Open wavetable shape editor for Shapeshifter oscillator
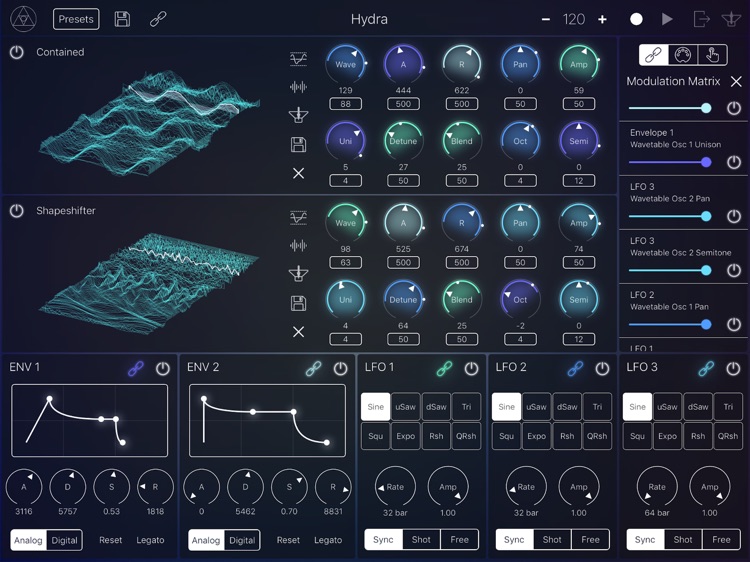Screen dimensions: 750x562 (x=298, y=218)
